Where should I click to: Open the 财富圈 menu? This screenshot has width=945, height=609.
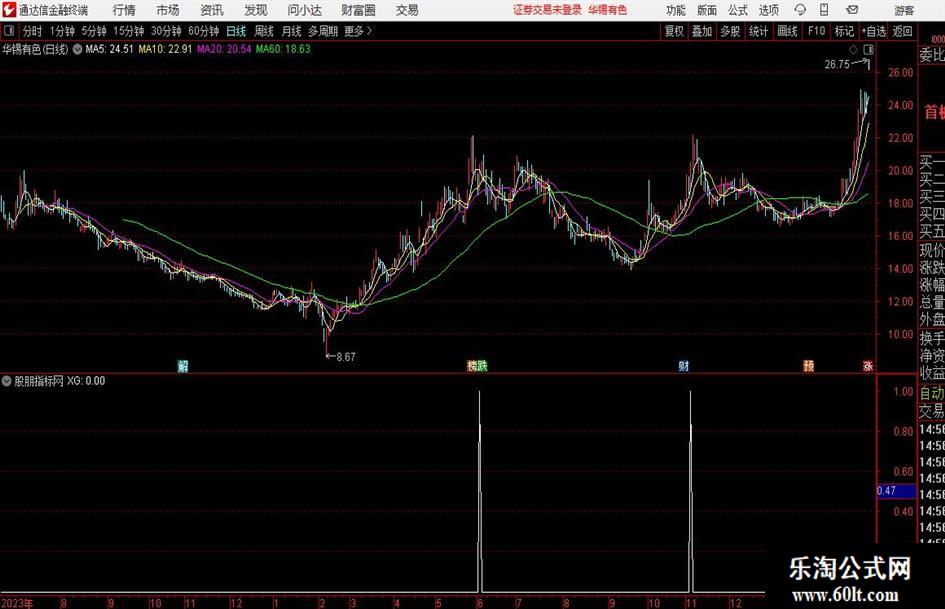coord(358,10)
